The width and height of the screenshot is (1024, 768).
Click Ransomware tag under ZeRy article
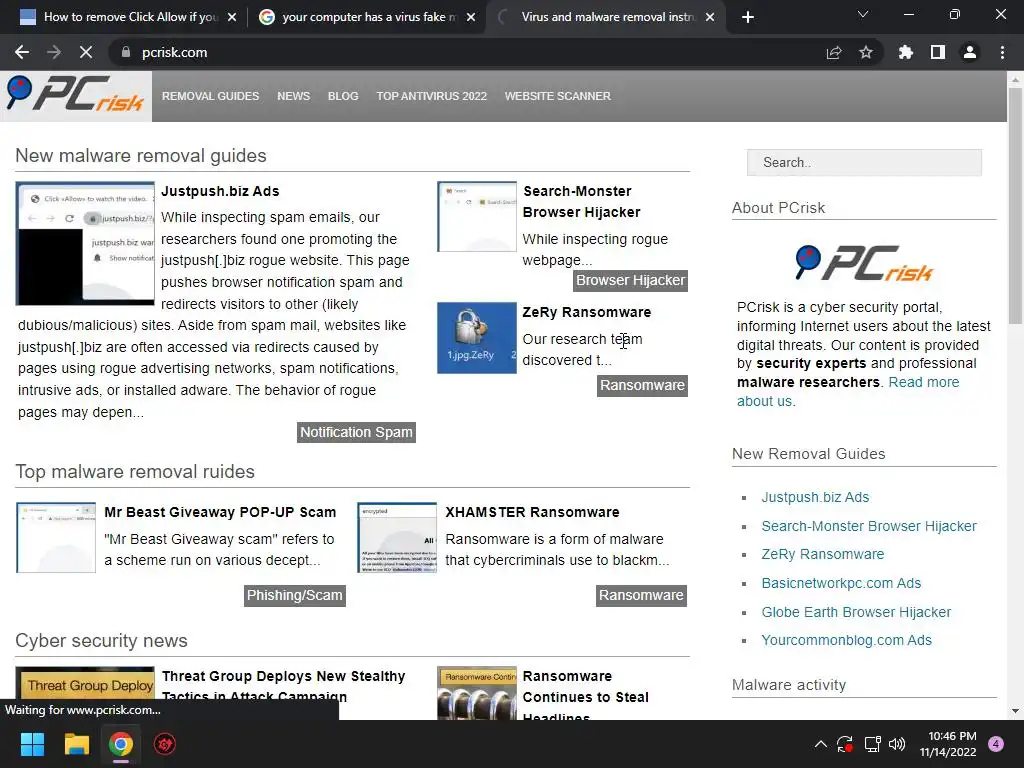(x=643, y=385)
